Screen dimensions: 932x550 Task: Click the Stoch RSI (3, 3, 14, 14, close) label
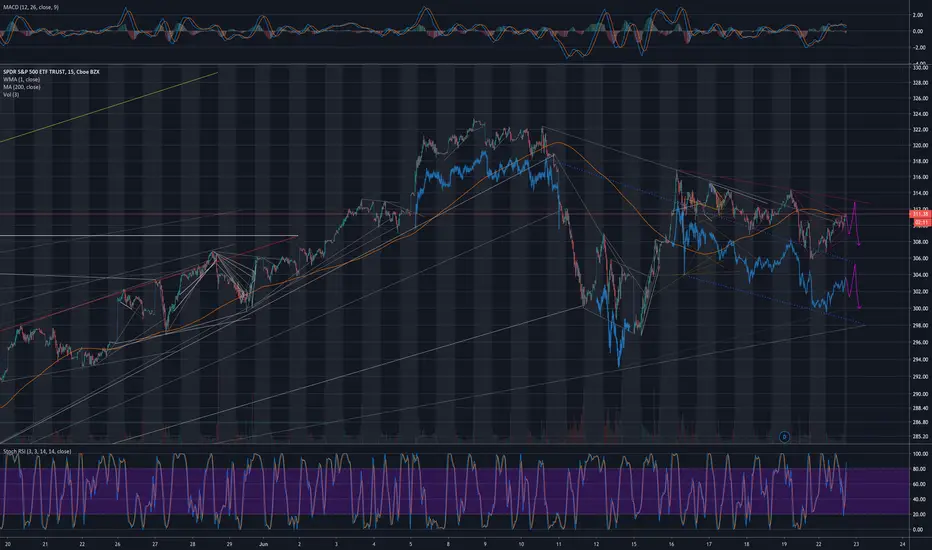tap(37, 451)
